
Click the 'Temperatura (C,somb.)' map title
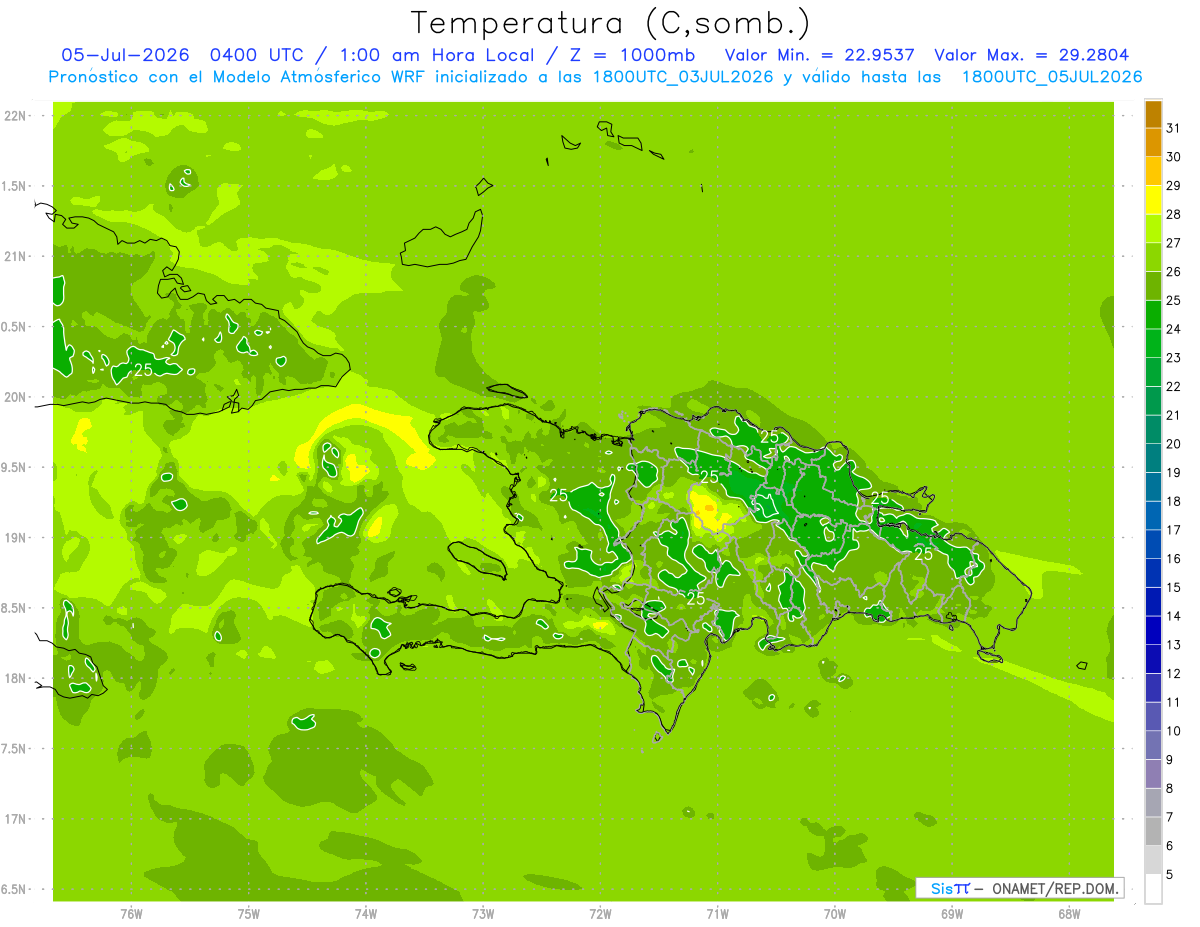(611, 23)
